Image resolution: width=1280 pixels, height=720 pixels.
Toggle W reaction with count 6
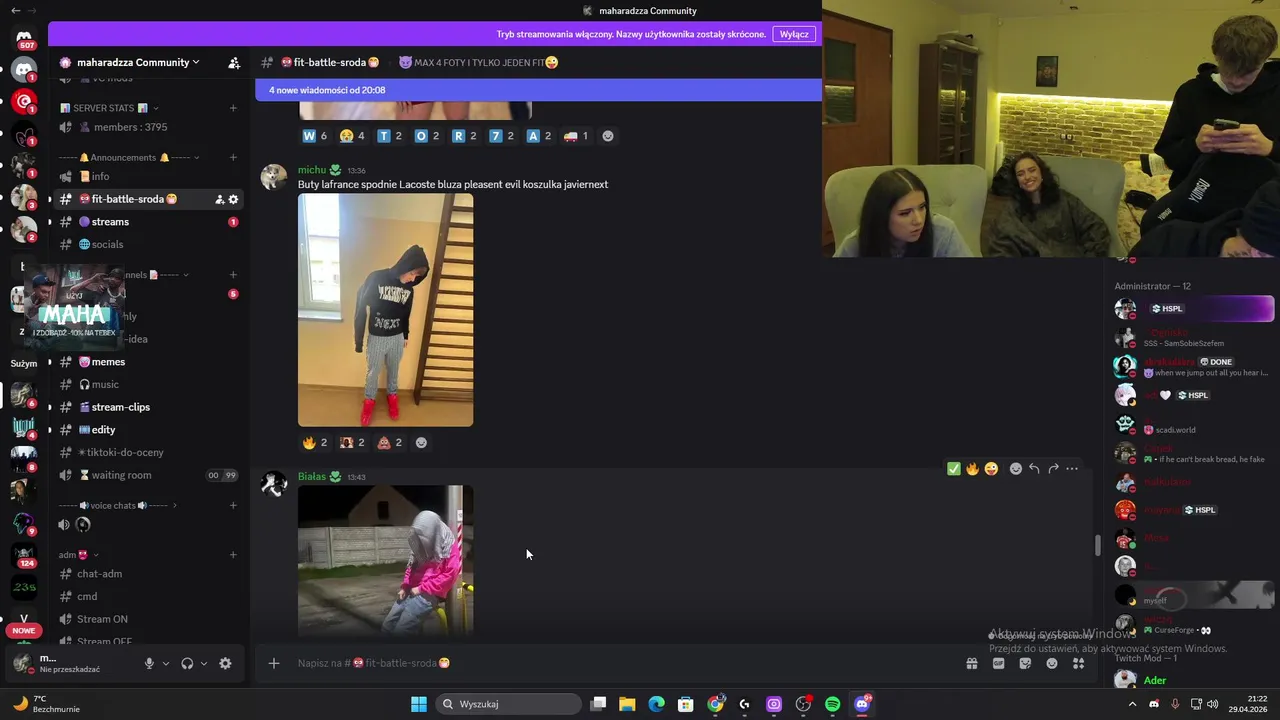(315, 136)
